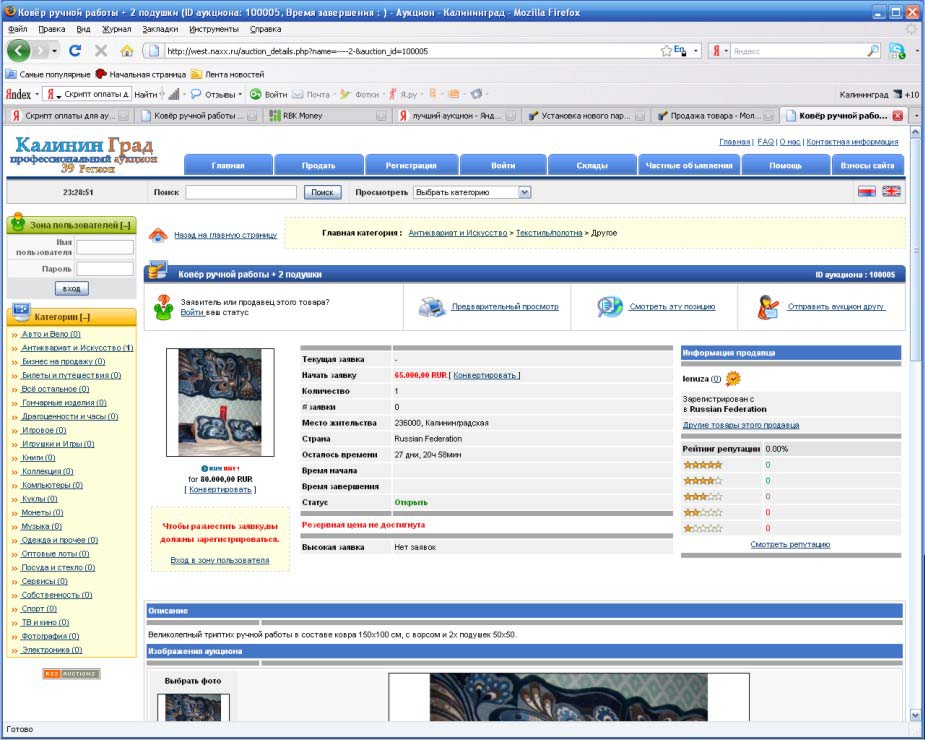Click Yandex bar Войти icon
925x740 pixels.
(255, 94)
